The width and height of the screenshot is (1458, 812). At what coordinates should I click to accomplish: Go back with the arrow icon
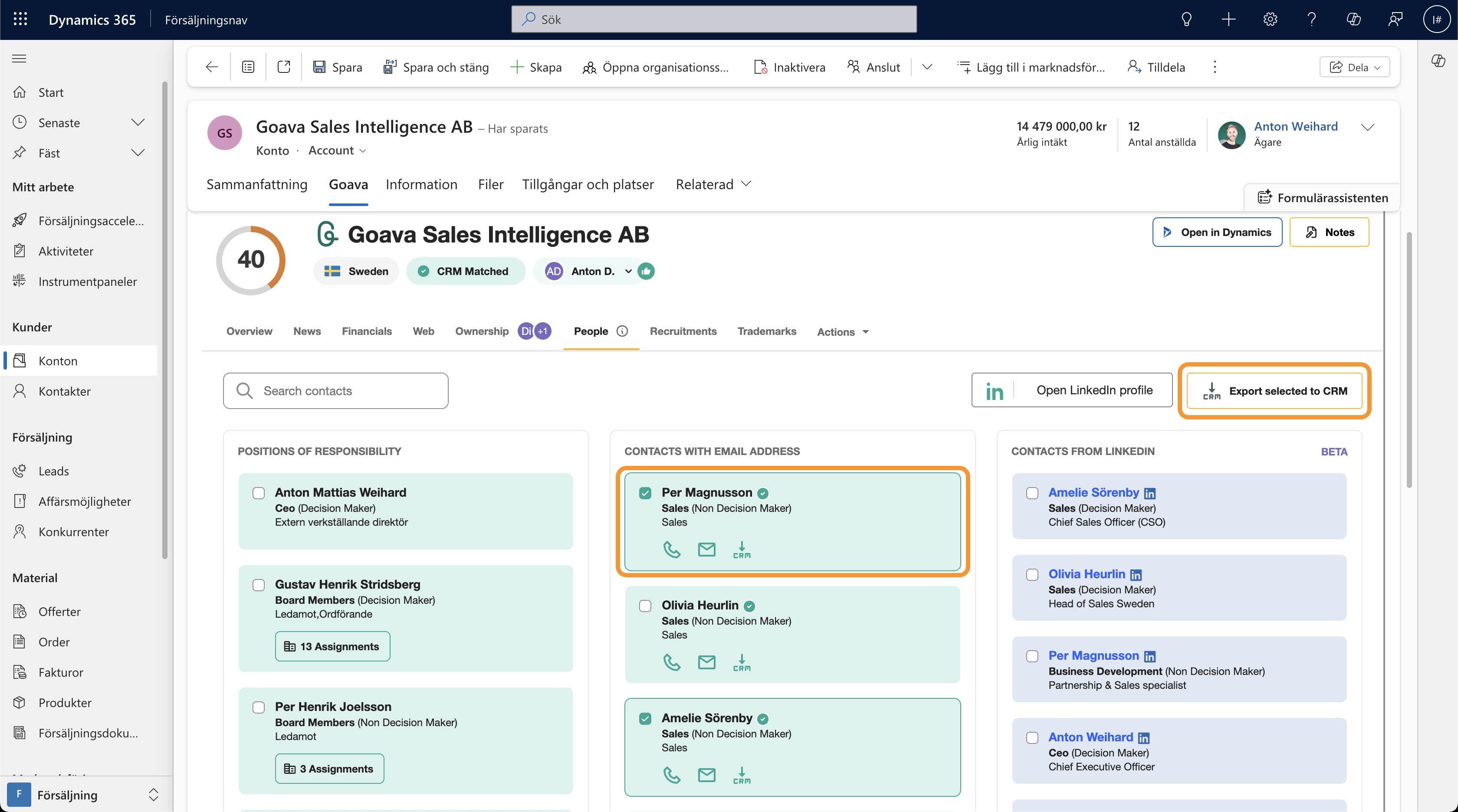(x=212, y=67)
